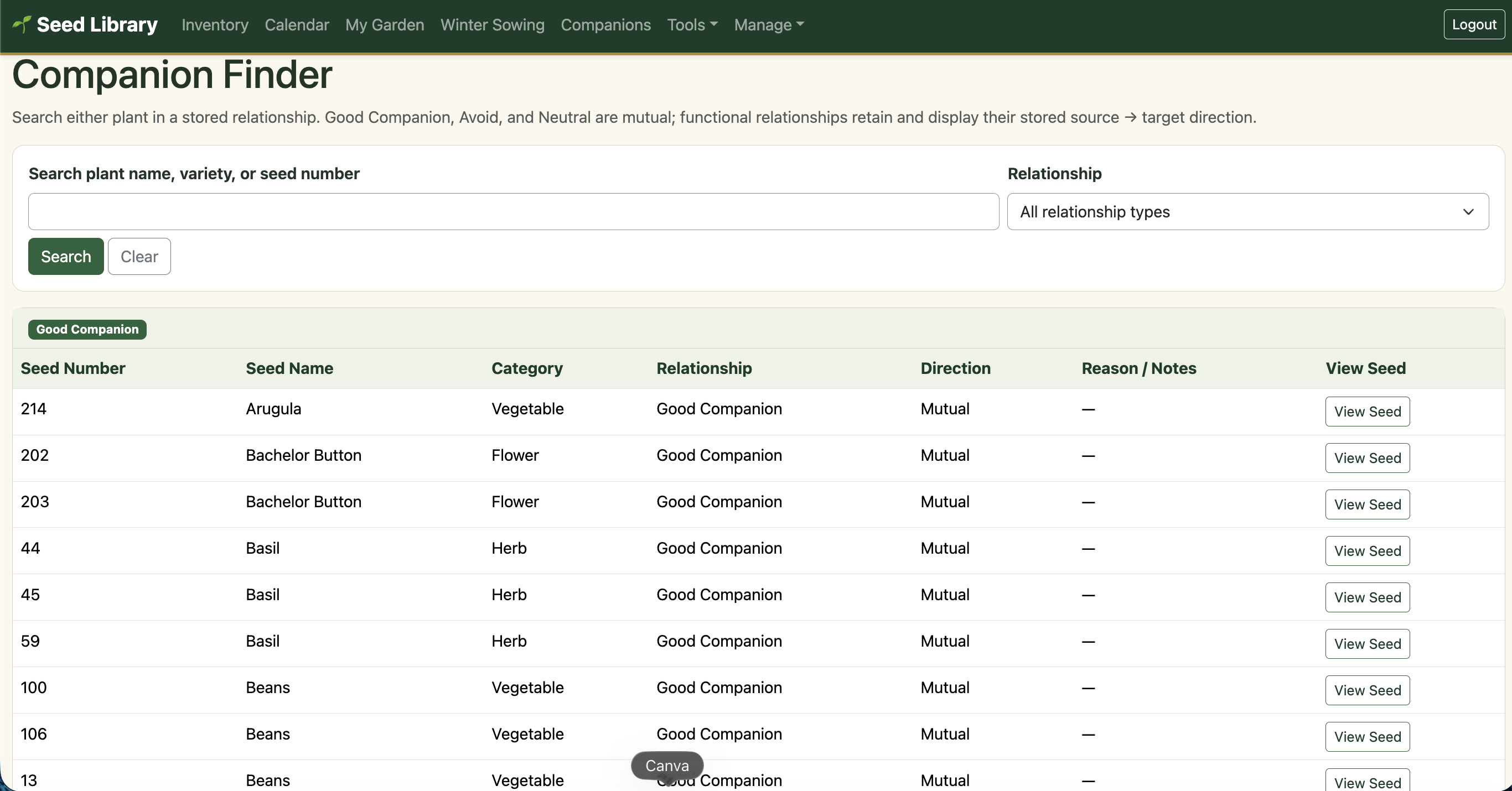Click seed number 214 cell

[x=33, y=409]
